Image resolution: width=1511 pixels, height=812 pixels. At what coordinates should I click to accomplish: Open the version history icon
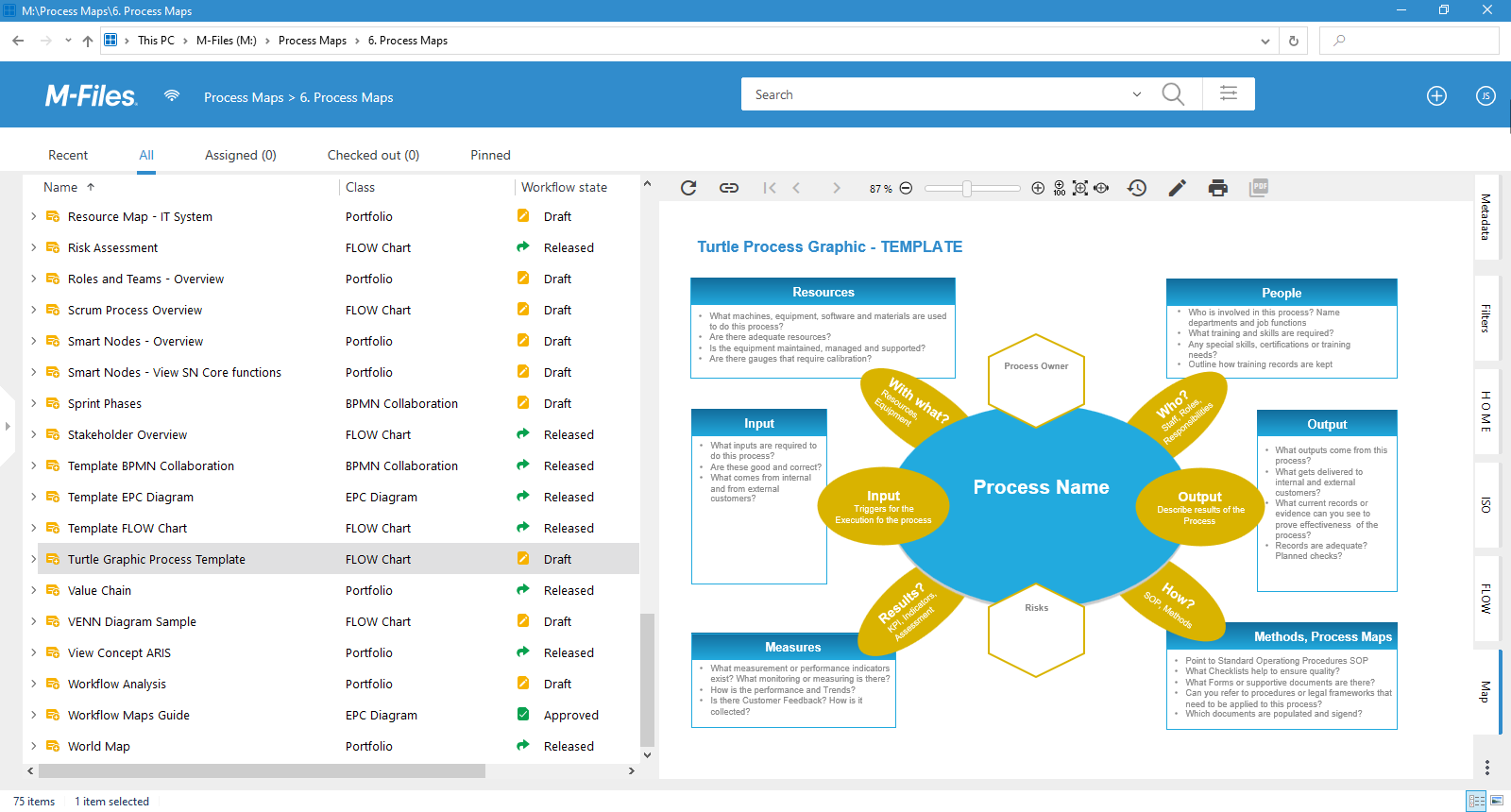click(1137, 188)
